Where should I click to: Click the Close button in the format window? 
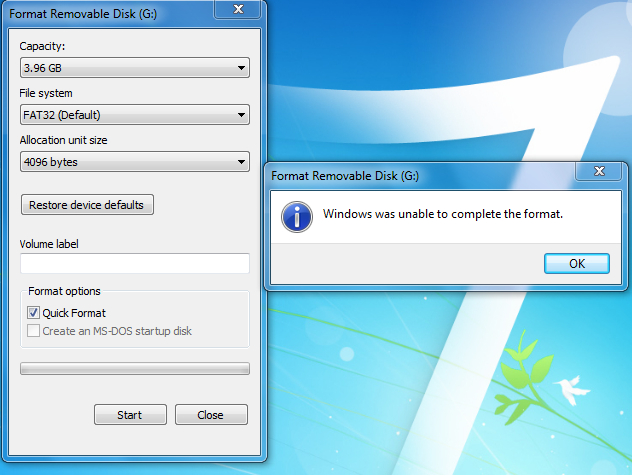211,415
